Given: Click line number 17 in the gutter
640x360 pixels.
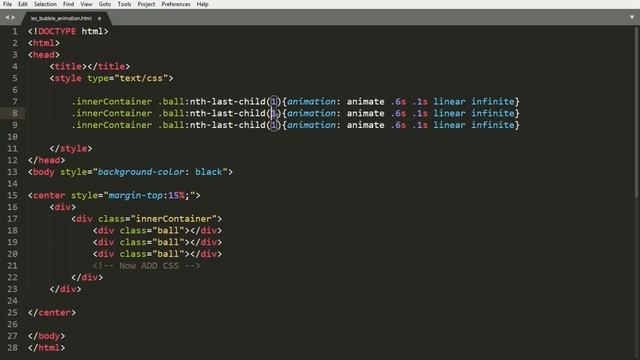Looking at the screenshot, I should (x=13, y=219).
